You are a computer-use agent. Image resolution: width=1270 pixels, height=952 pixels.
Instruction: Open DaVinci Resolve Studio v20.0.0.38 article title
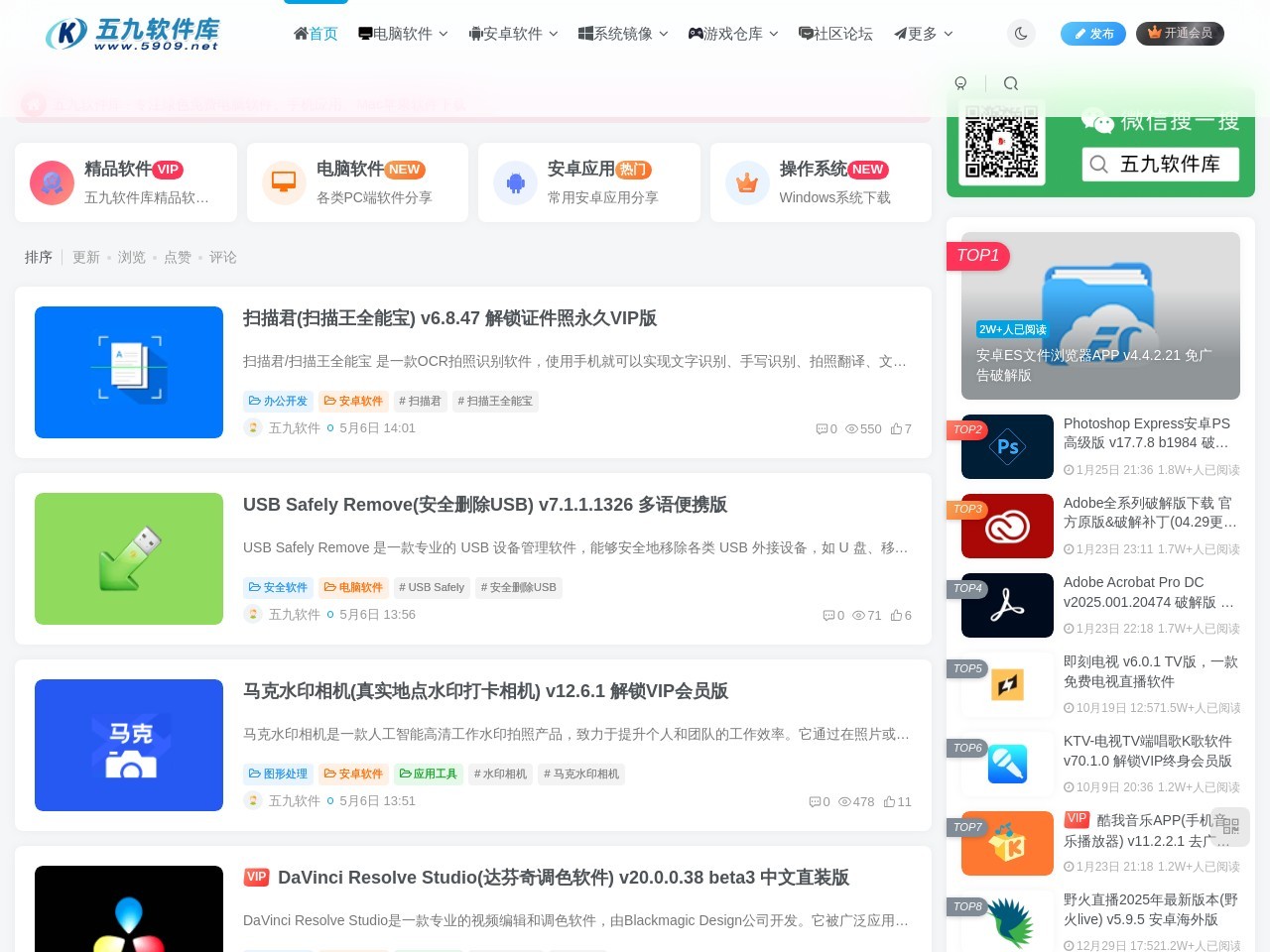pos(563,878)
